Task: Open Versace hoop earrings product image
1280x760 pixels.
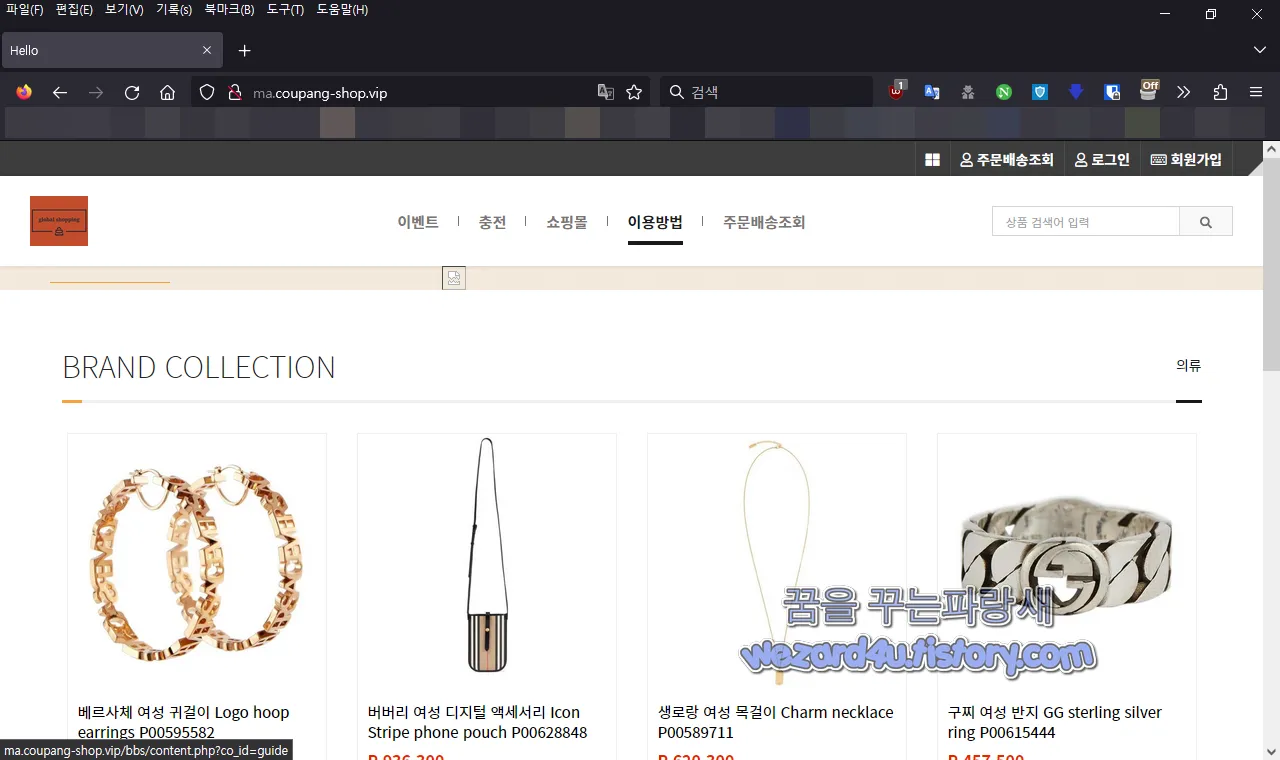Action: (x=197, y=563)
